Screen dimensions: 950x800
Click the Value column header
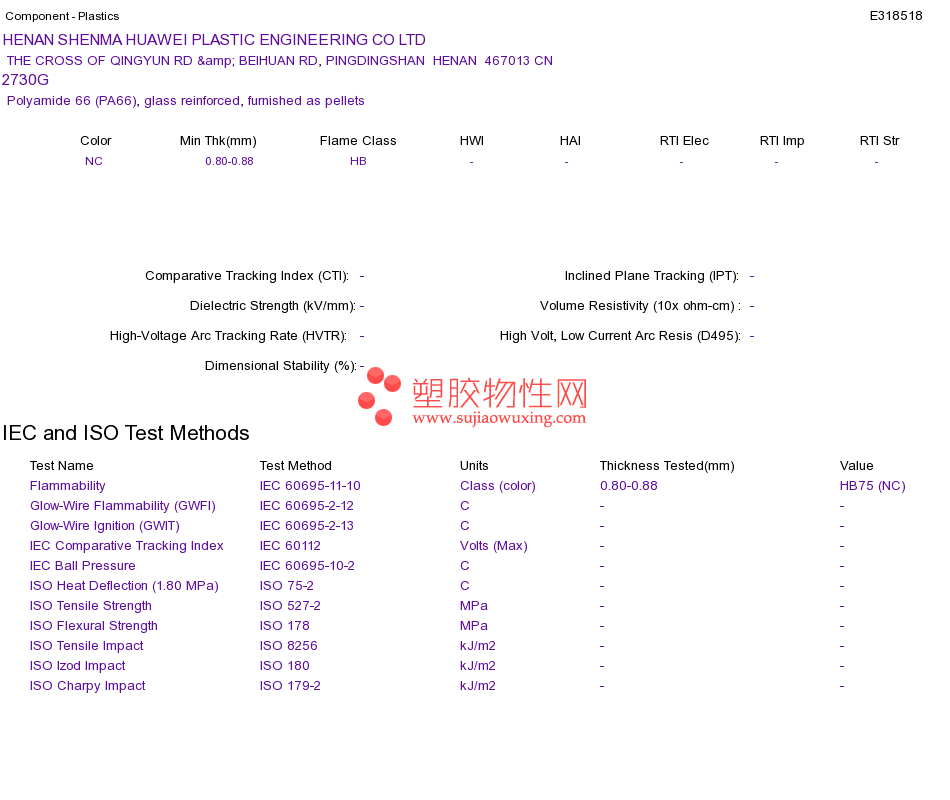[857, 465]
